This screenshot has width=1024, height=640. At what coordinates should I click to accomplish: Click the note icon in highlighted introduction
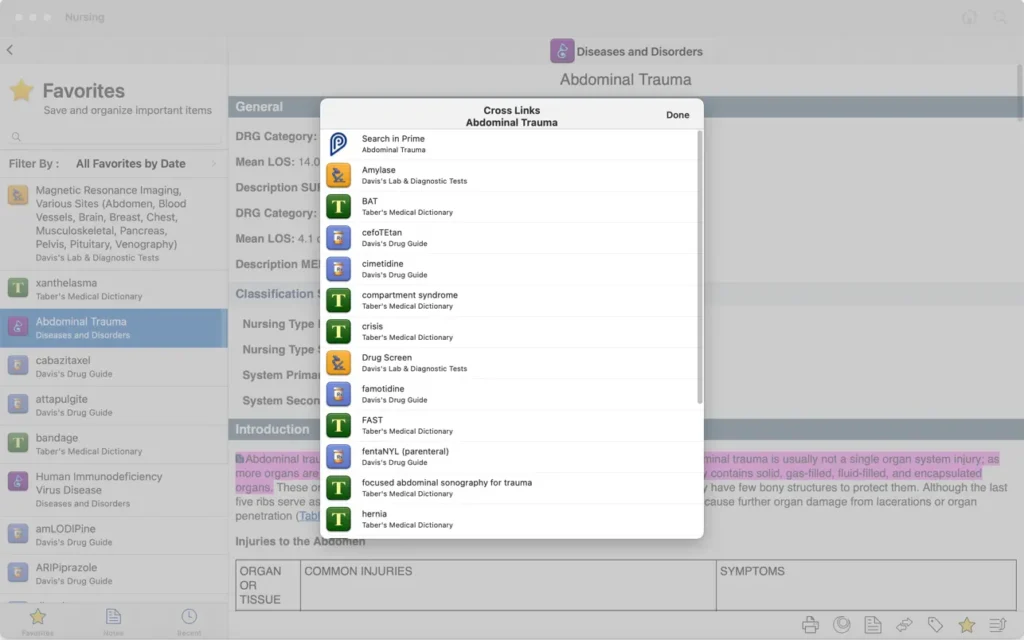pos(240,458)
